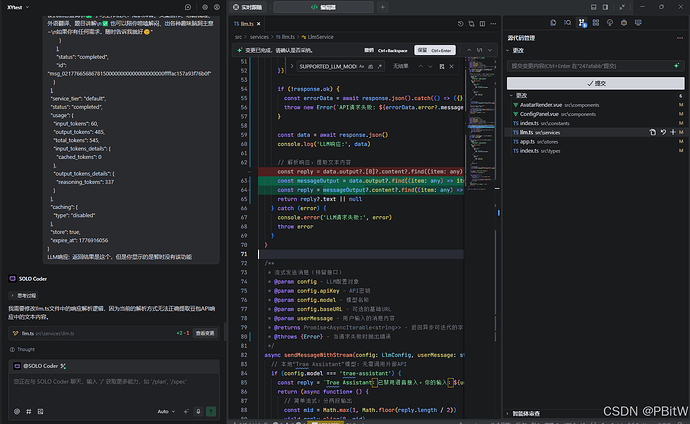The image size is (690, 424).
Task: Open the Auto model dropdown
Action: pyautogui.click(x=166, y=411)
